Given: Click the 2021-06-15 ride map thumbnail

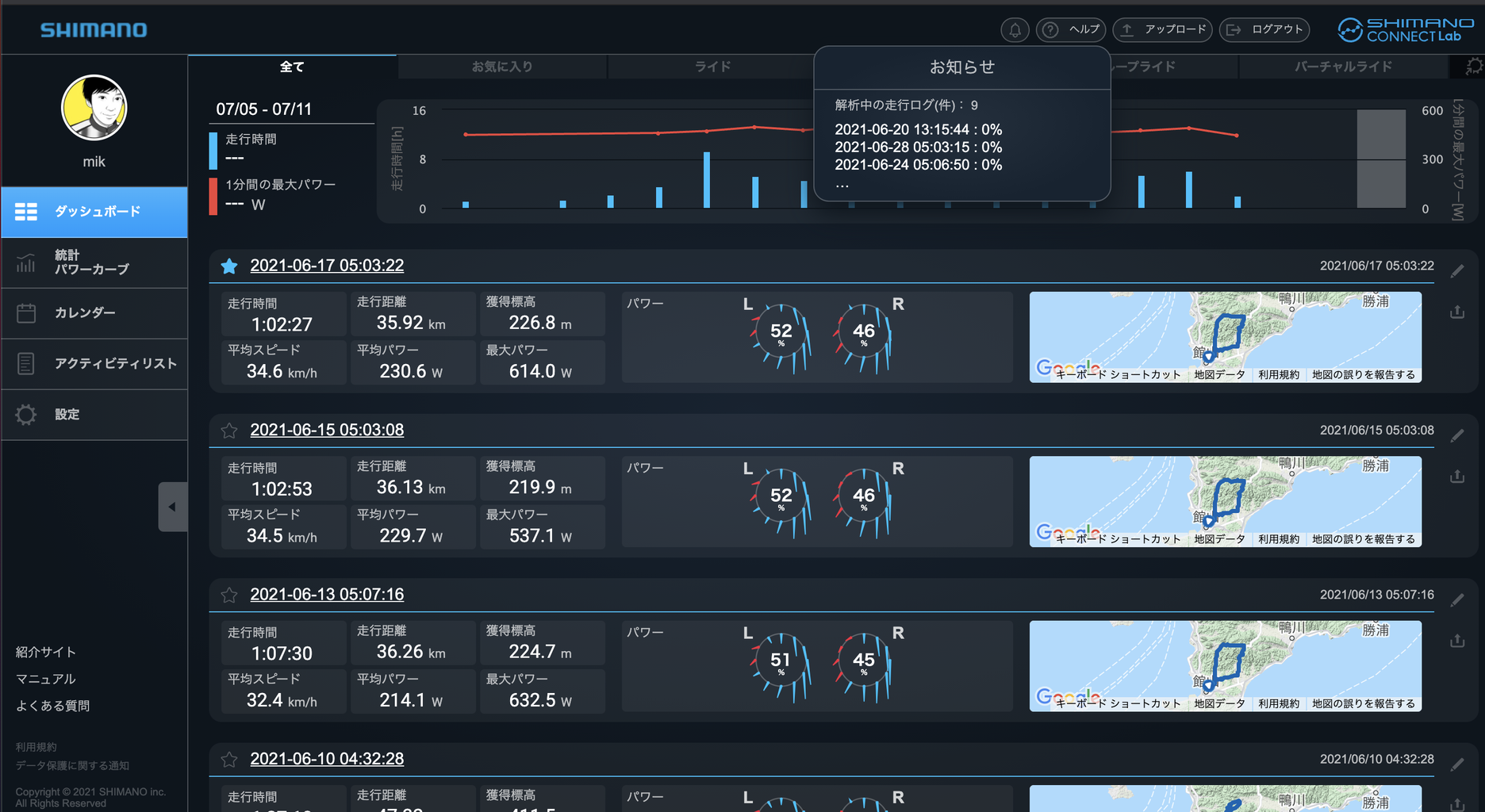Looking at the screenshot, I should (1225, 501).
